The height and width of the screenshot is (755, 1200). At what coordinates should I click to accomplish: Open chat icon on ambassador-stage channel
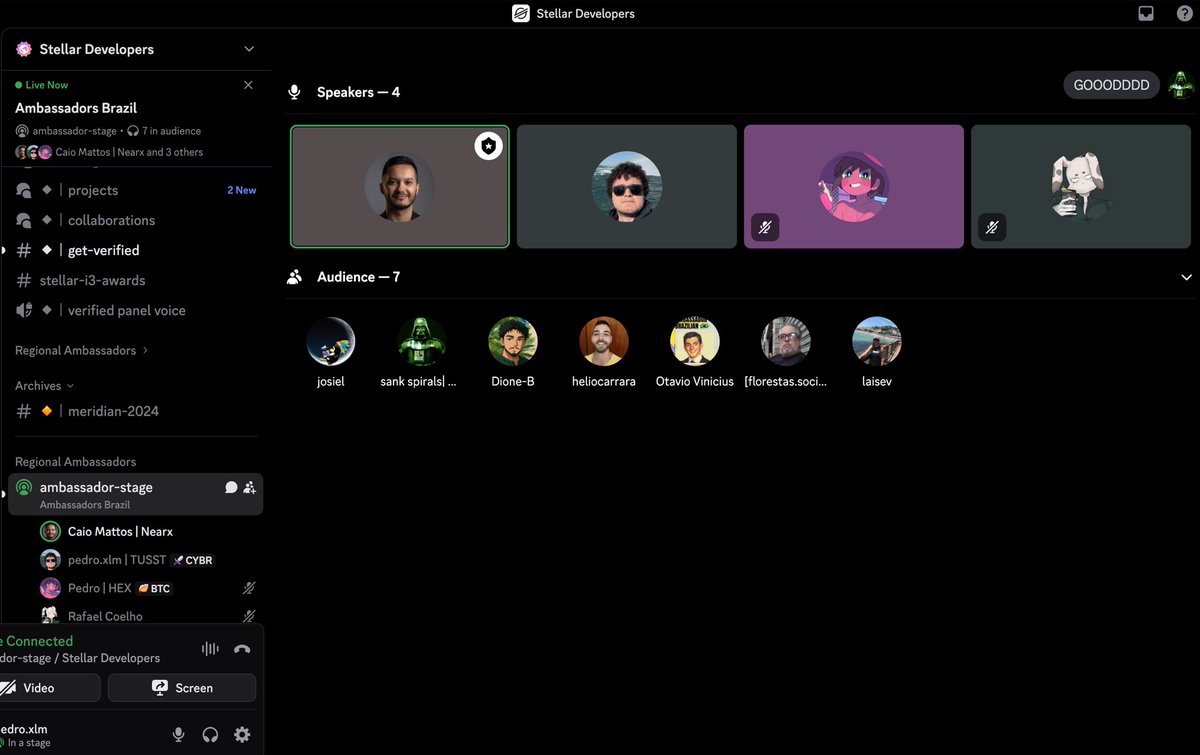tap(231, 487)
